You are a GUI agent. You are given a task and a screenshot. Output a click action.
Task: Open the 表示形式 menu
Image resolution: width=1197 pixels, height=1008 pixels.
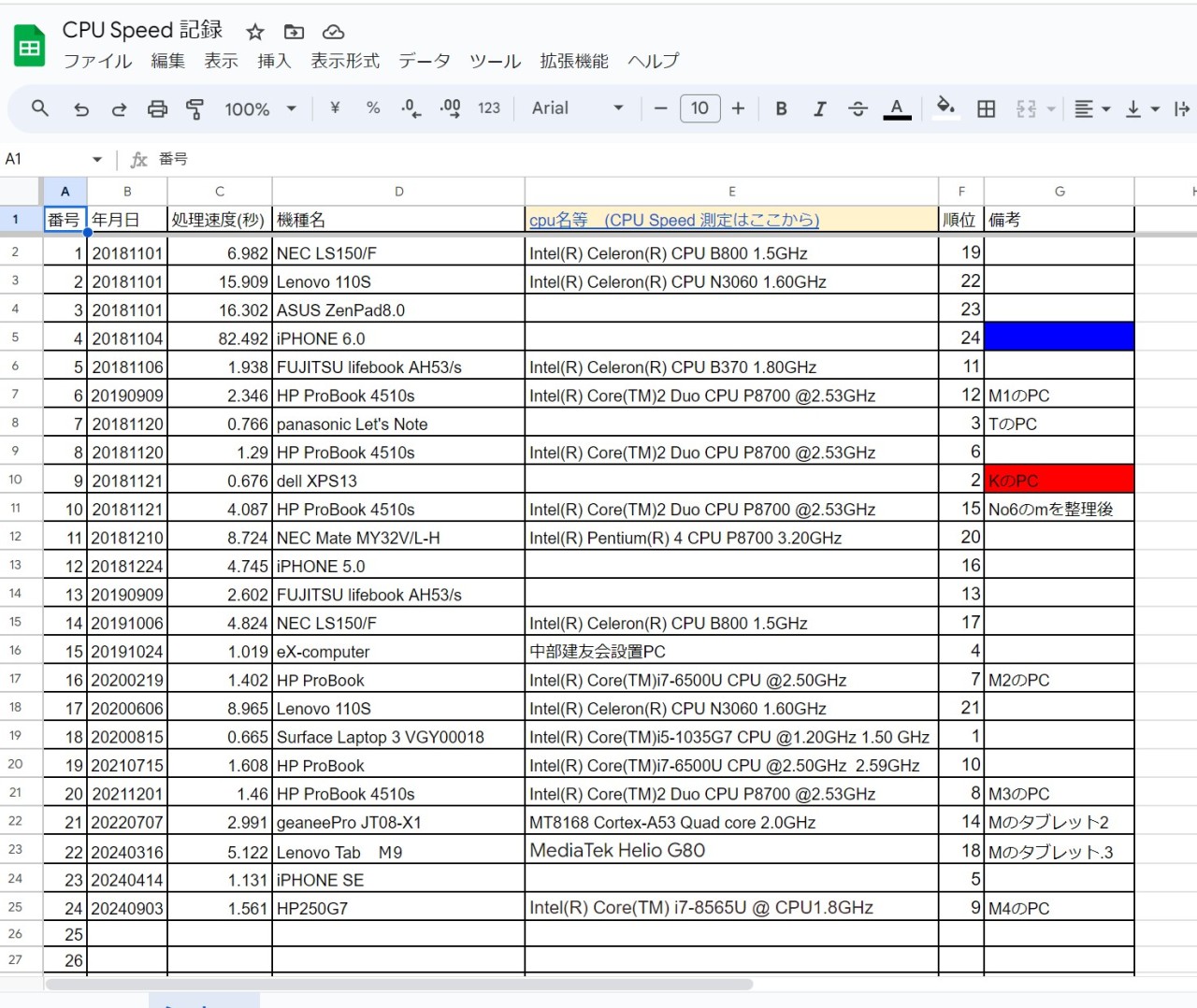pos(345,61)
